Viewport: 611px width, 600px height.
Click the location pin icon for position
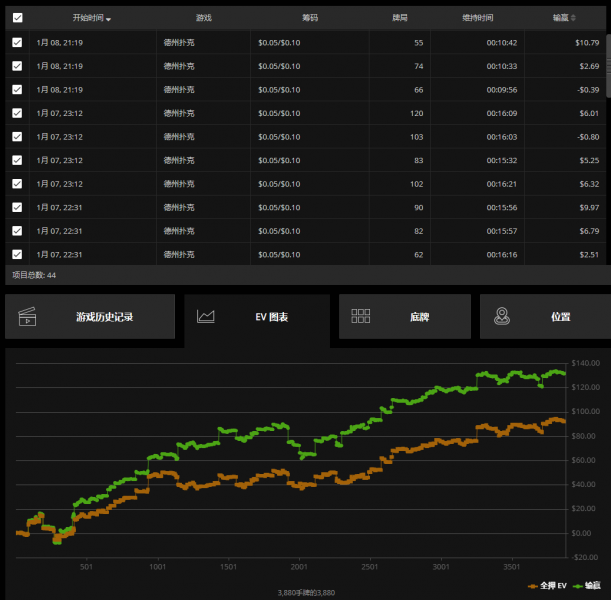503,317
